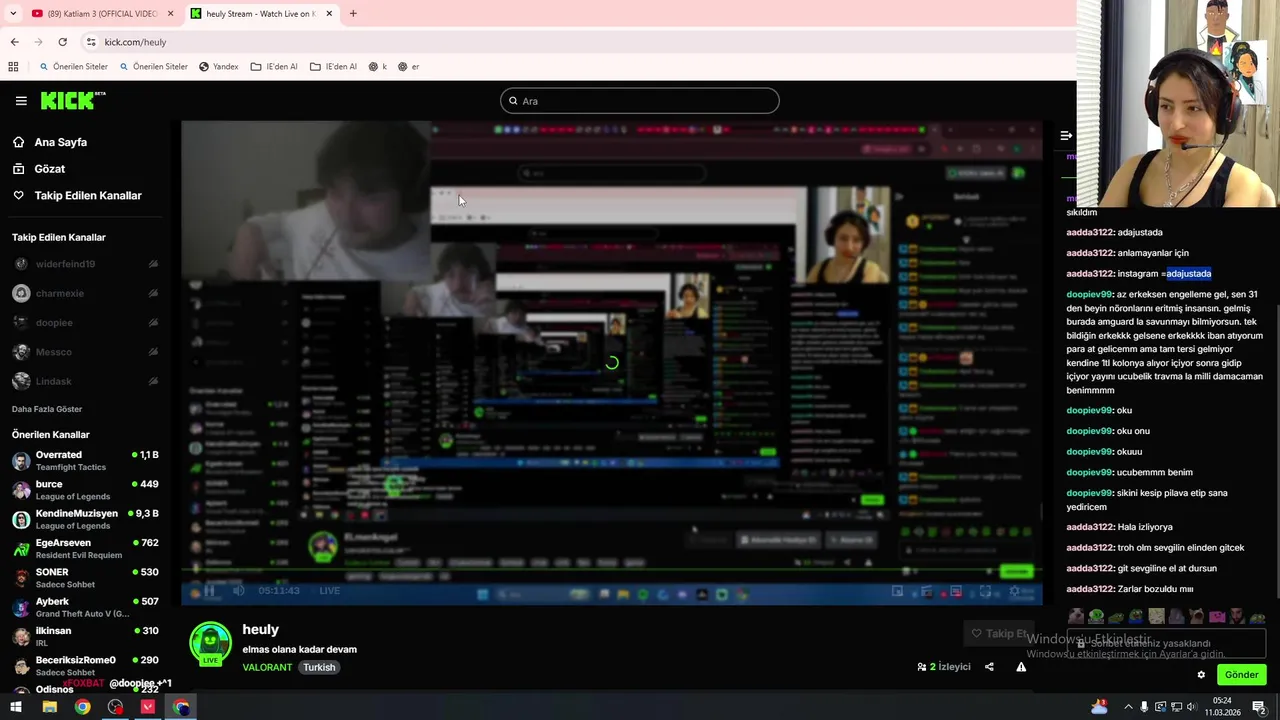
Task: Click offline icon beside Lindask
Action: [153, 381]
